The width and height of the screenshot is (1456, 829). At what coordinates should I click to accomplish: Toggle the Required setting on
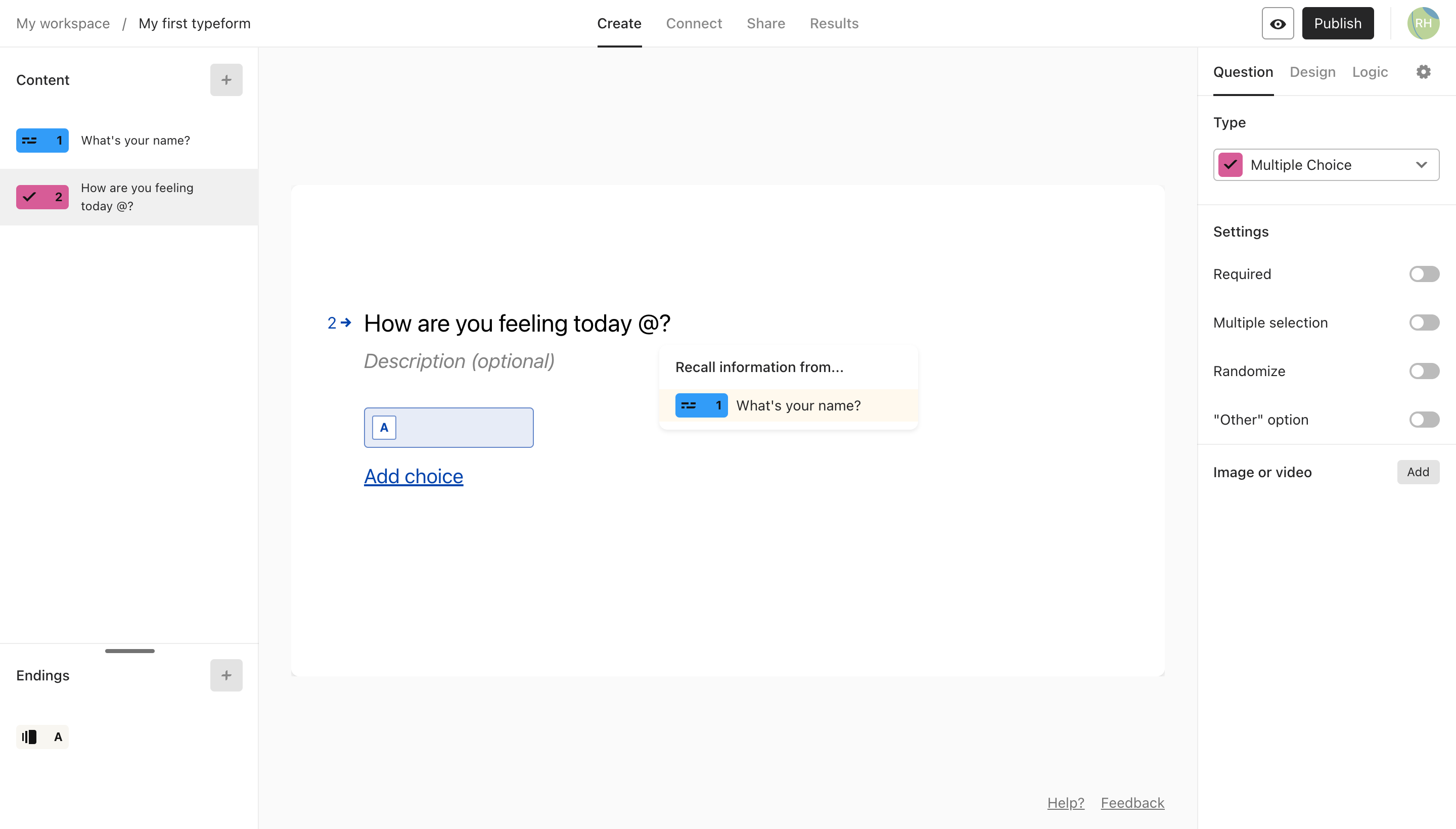(1424, 273)
